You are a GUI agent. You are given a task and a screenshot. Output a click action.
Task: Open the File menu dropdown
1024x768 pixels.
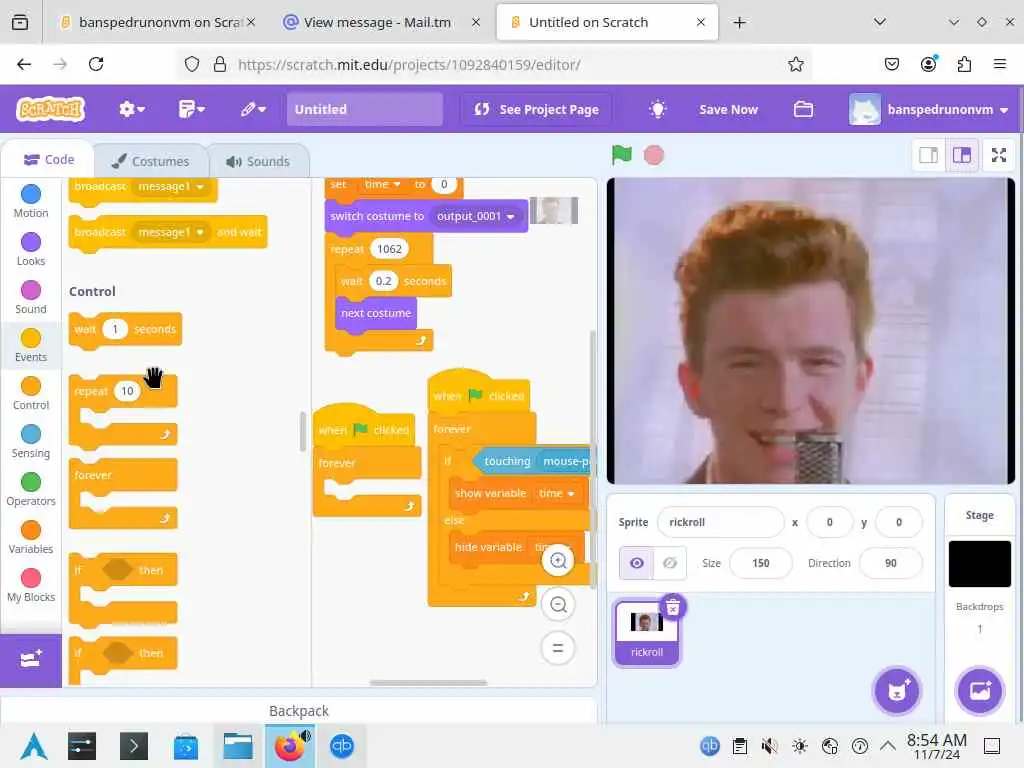(x=191, y=109)
